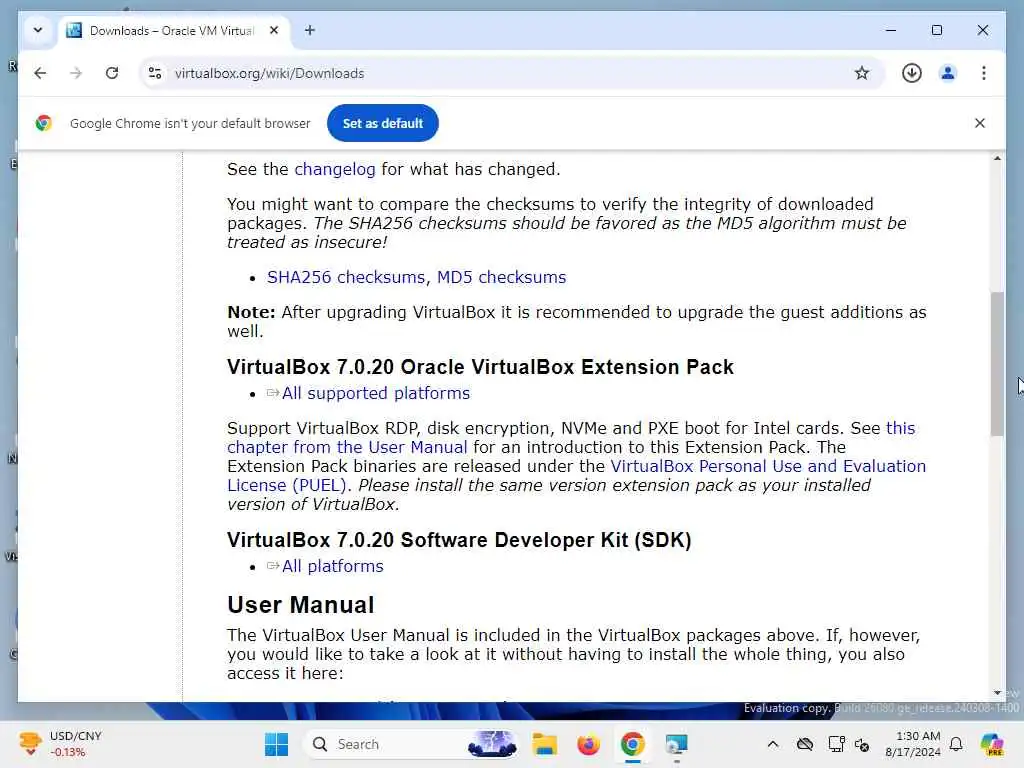Open the changelog link
This screenshot has width=1024, height=768.
click(334, 169)
